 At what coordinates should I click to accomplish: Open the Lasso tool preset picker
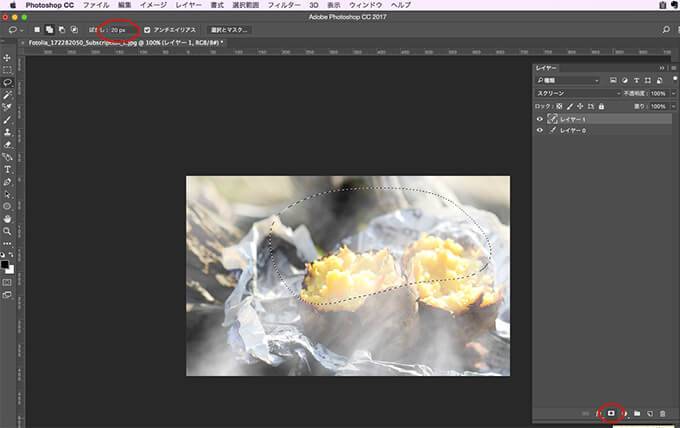(x=16, y=30)
